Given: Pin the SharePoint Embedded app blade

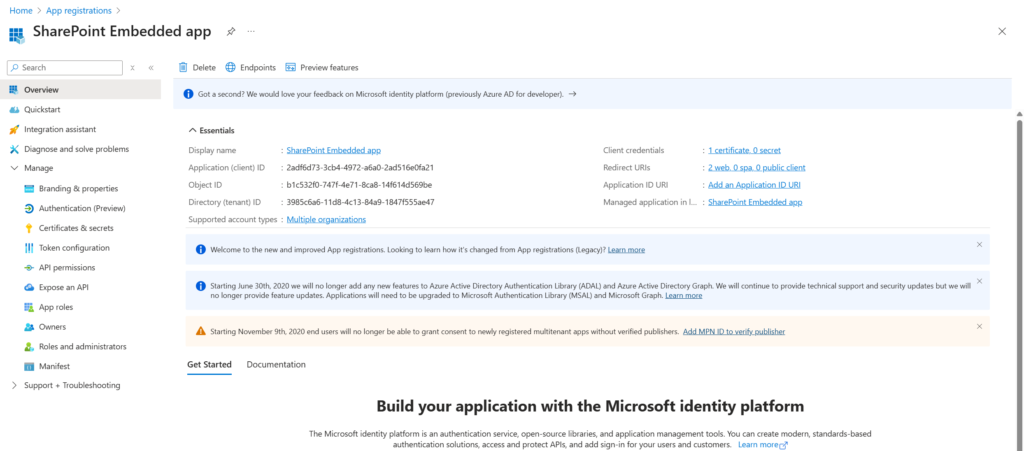Looking at the screenshot, I should (x=231, y=31).
